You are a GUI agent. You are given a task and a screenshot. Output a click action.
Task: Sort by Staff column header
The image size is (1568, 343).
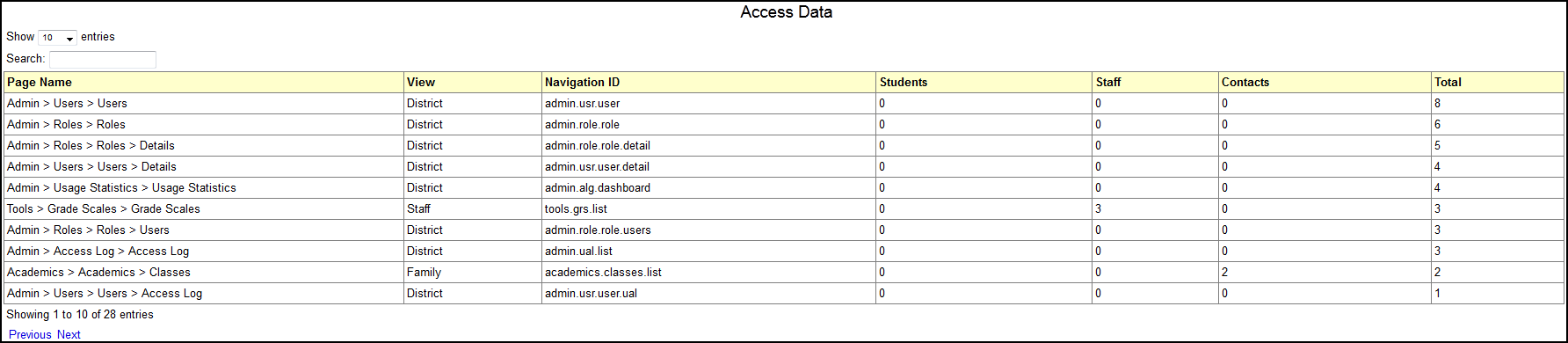(x=1156, y=83)
